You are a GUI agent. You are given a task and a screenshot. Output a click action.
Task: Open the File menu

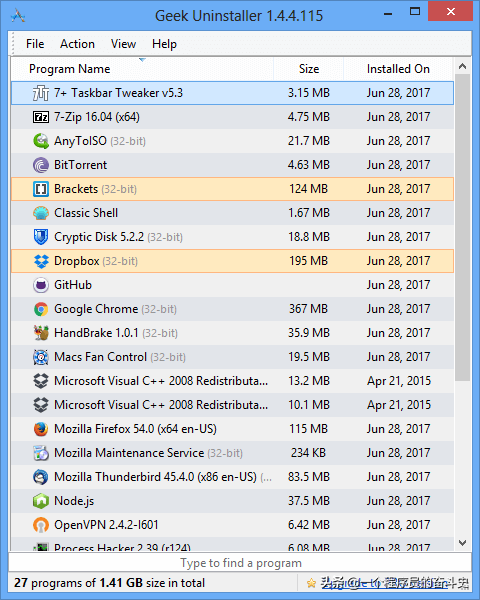(x=35, y=44)
